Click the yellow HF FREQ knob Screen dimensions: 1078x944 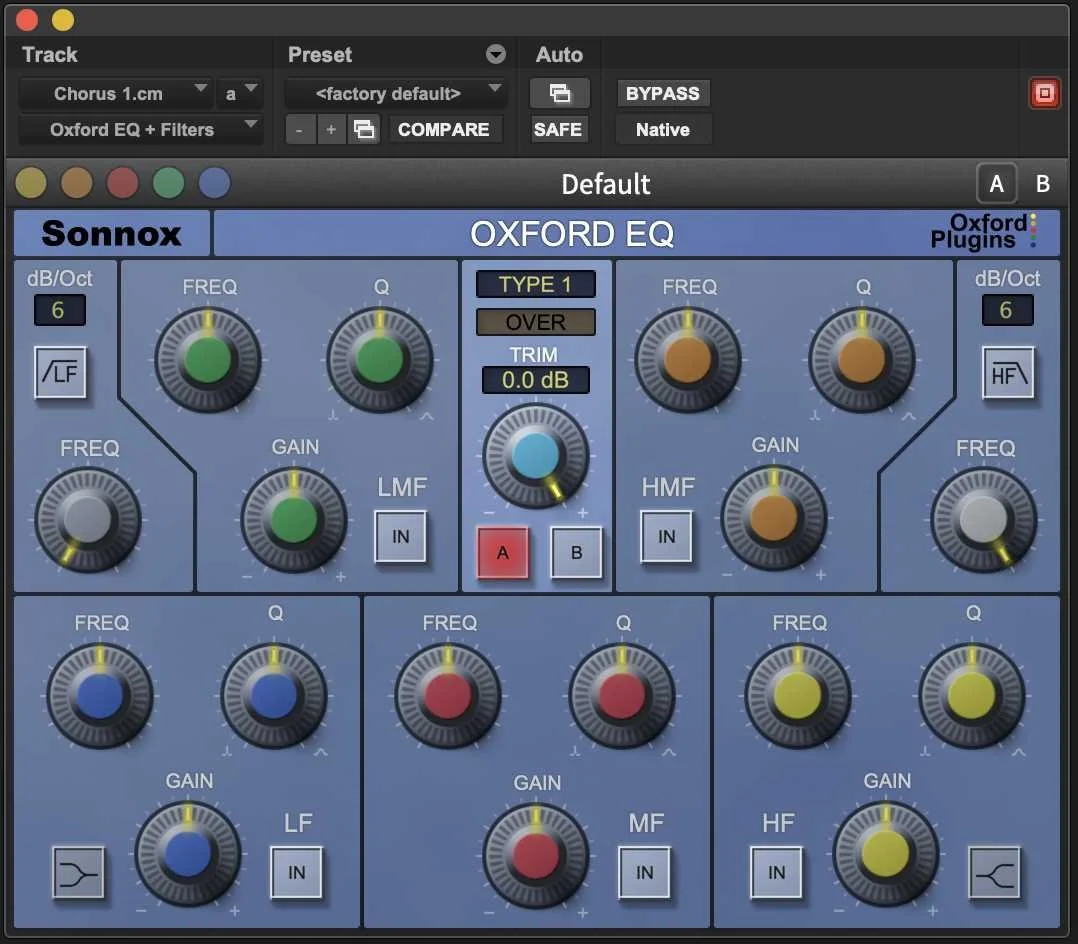(798, 696)
